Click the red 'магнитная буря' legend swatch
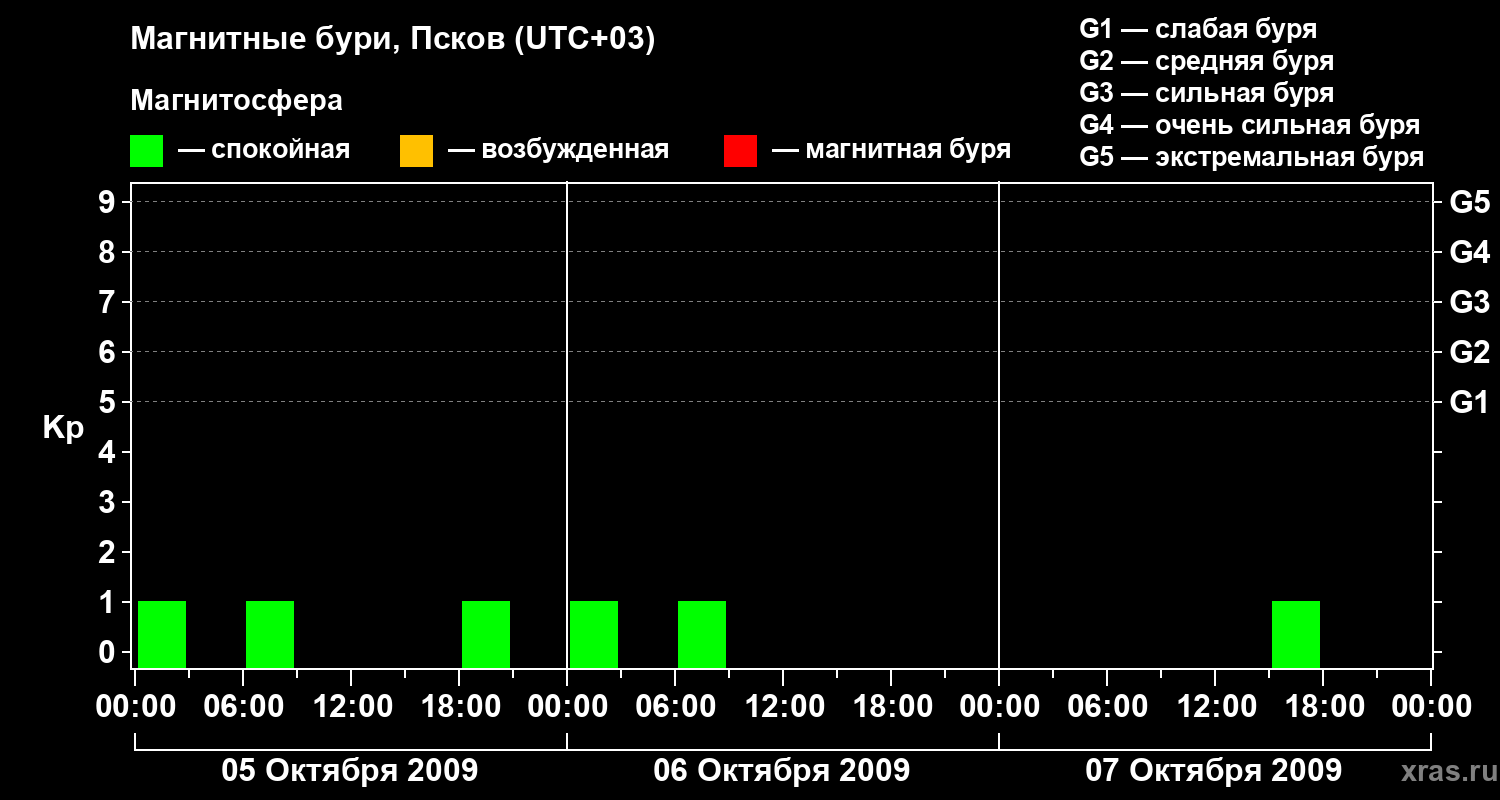 pos(740,151)
